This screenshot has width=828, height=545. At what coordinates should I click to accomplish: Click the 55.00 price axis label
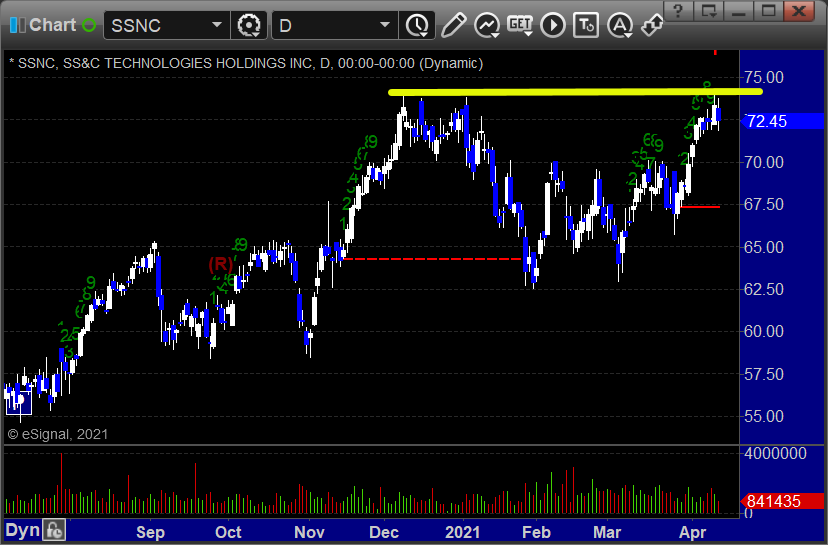pos(764,417)
